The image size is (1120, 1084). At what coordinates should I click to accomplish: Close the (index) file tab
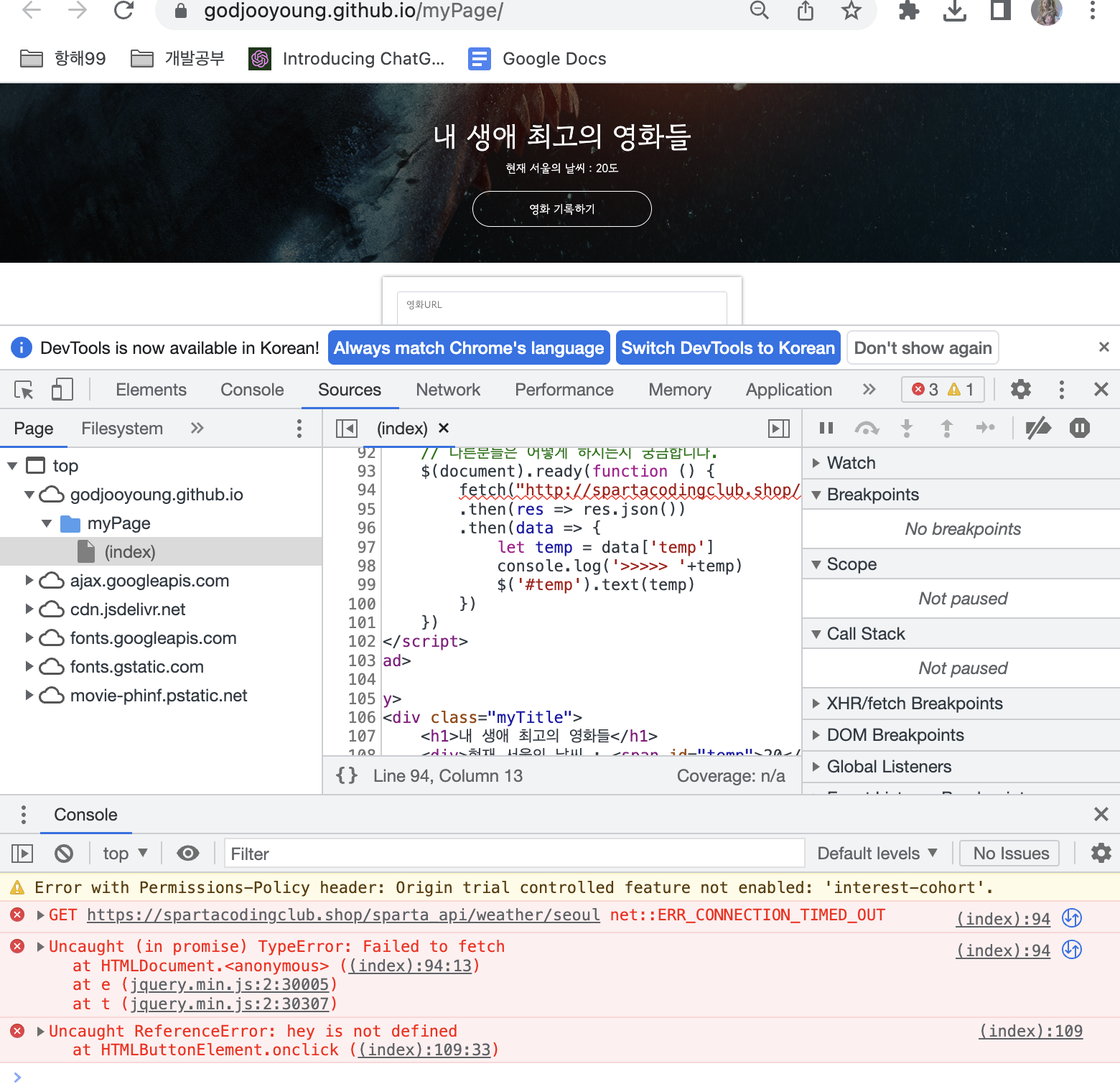(444, 428)
